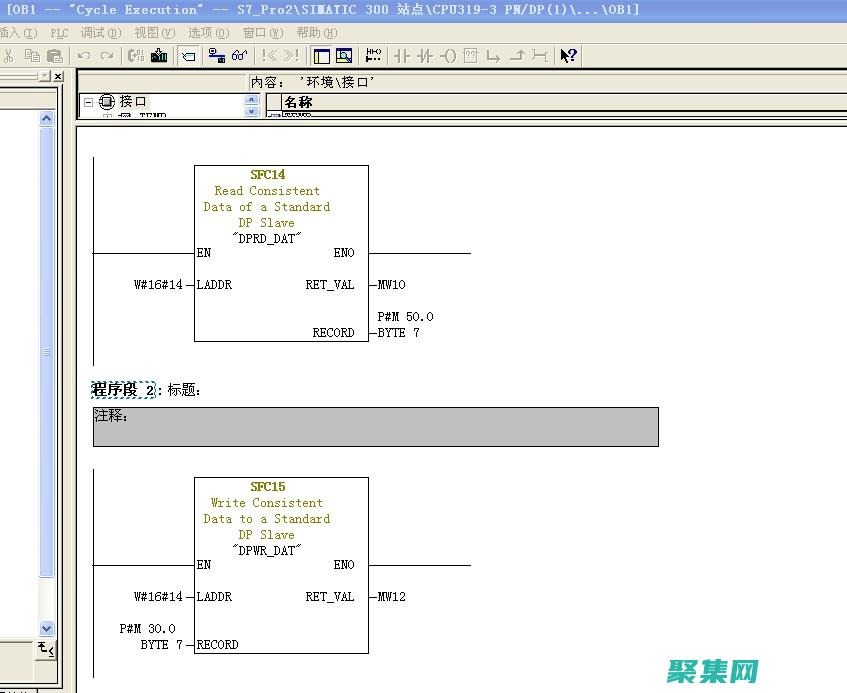This screenshot has height=693, width=847.
Task: Toggle the Overviews panel icon
Action: point(322,56)
